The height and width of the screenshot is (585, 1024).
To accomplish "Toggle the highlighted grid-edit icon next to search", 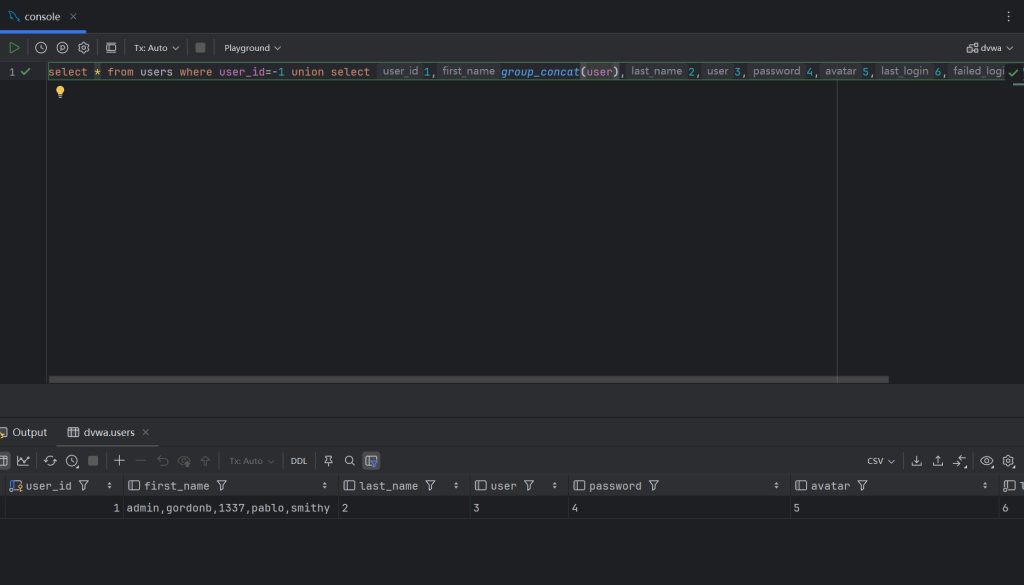I will tap(372, 461).
